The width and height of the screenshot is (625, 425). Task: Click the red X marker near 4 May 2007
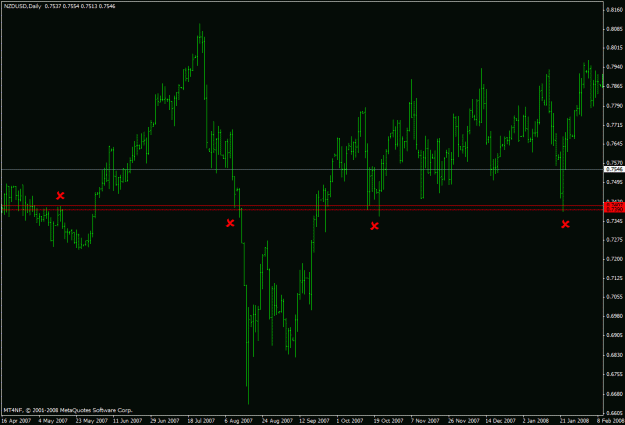pos(60,195)
